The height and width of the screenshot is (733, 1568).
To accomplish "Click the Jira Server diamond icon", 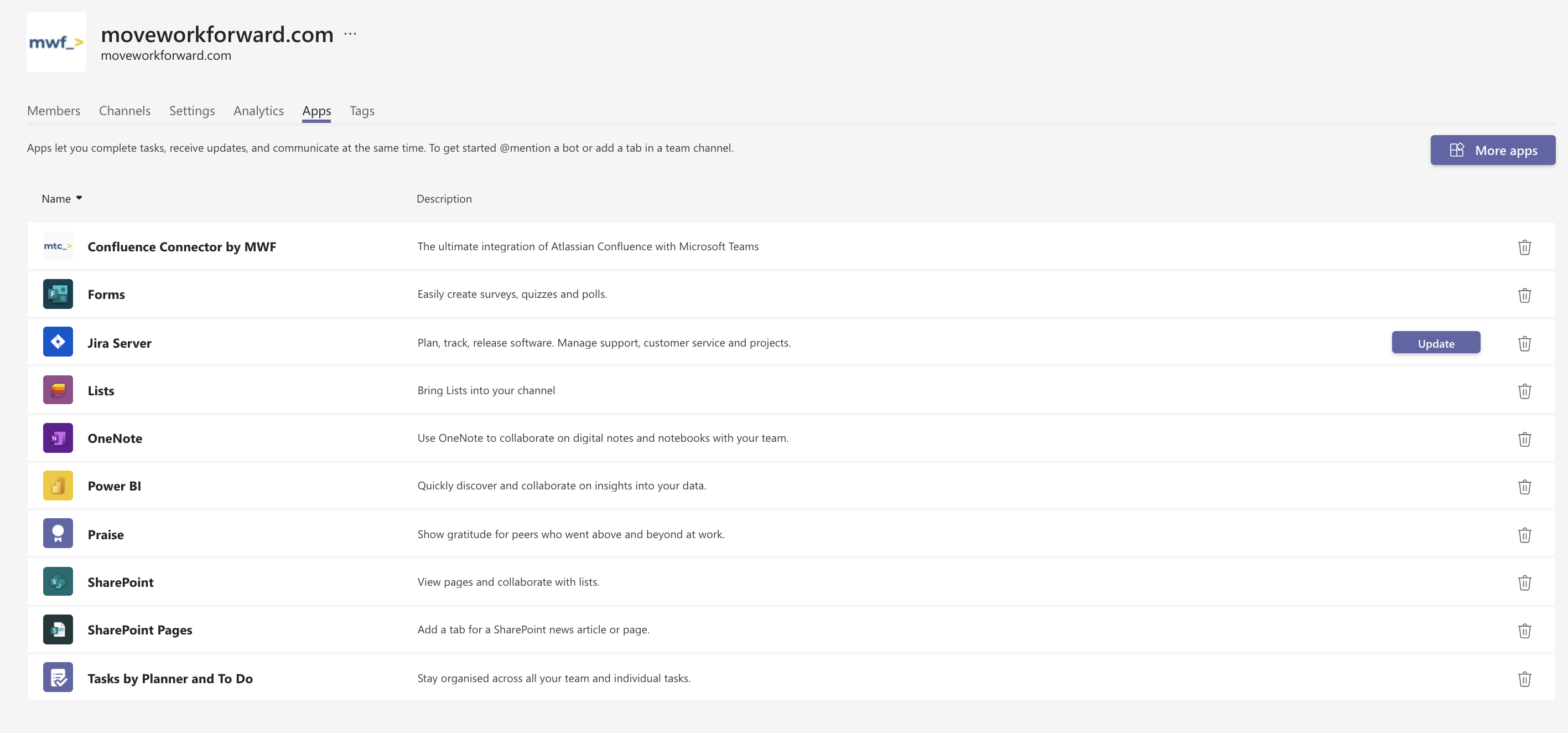I will pyautogui.click(x=58, y=342).
